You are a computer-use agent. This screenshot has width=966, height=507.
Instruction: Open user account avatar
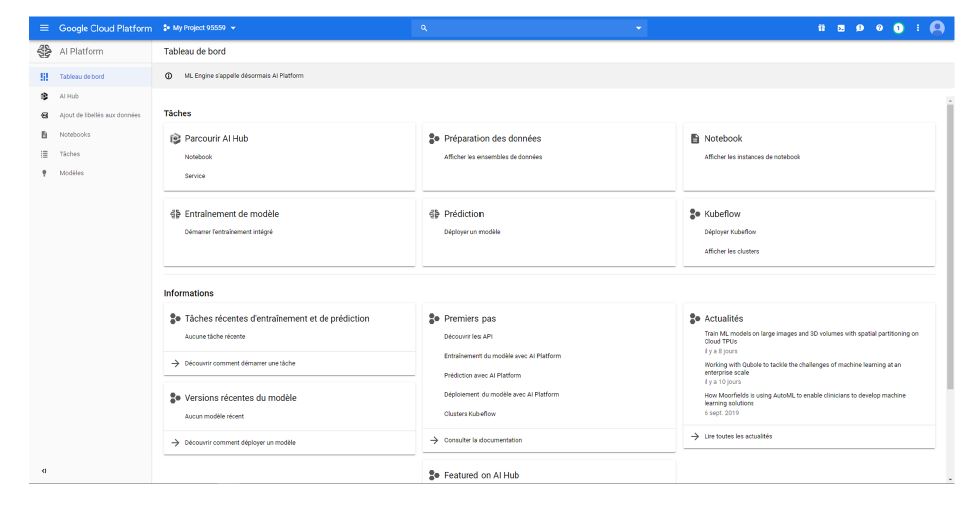[937, 27]
